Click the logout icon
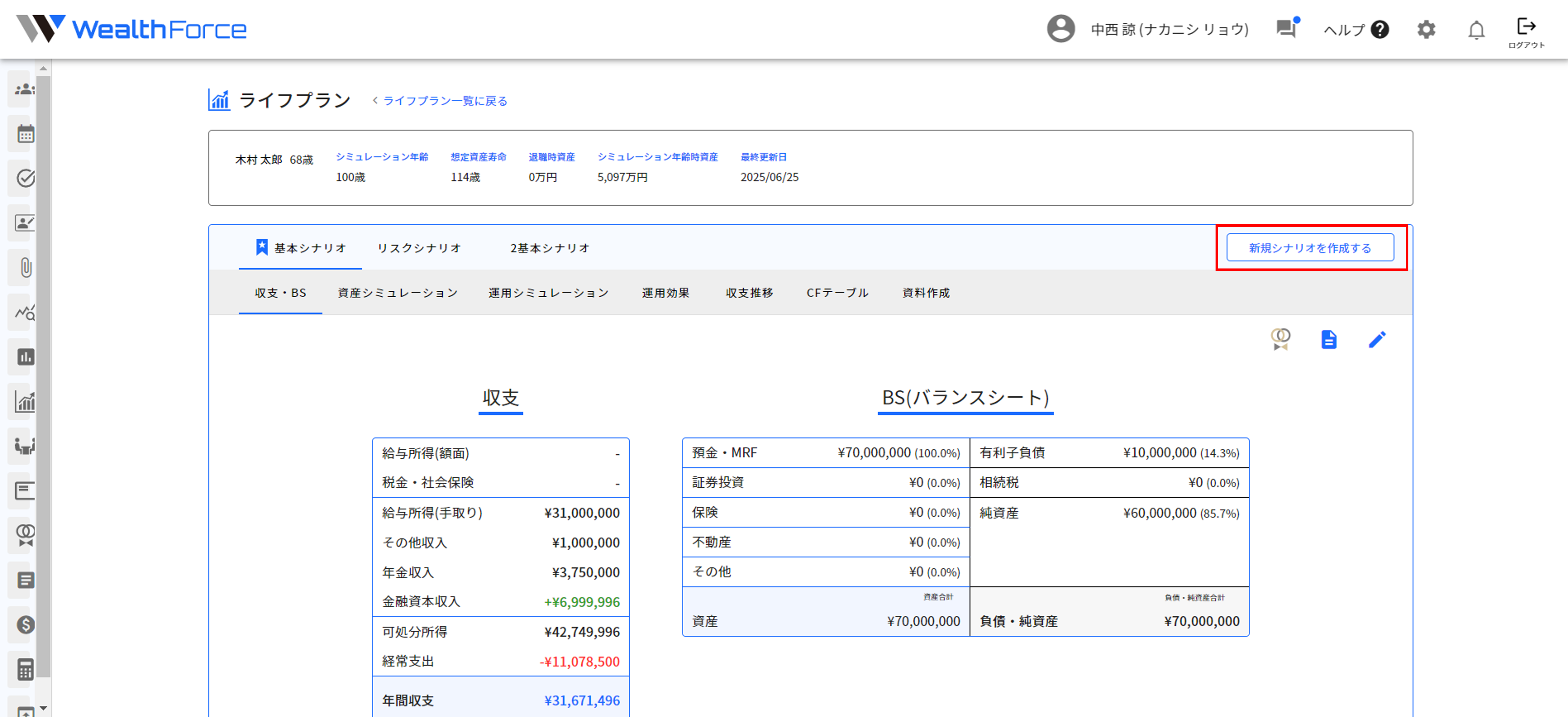The height and width of the screenshot is (717, 1568). pos(1526,32)
